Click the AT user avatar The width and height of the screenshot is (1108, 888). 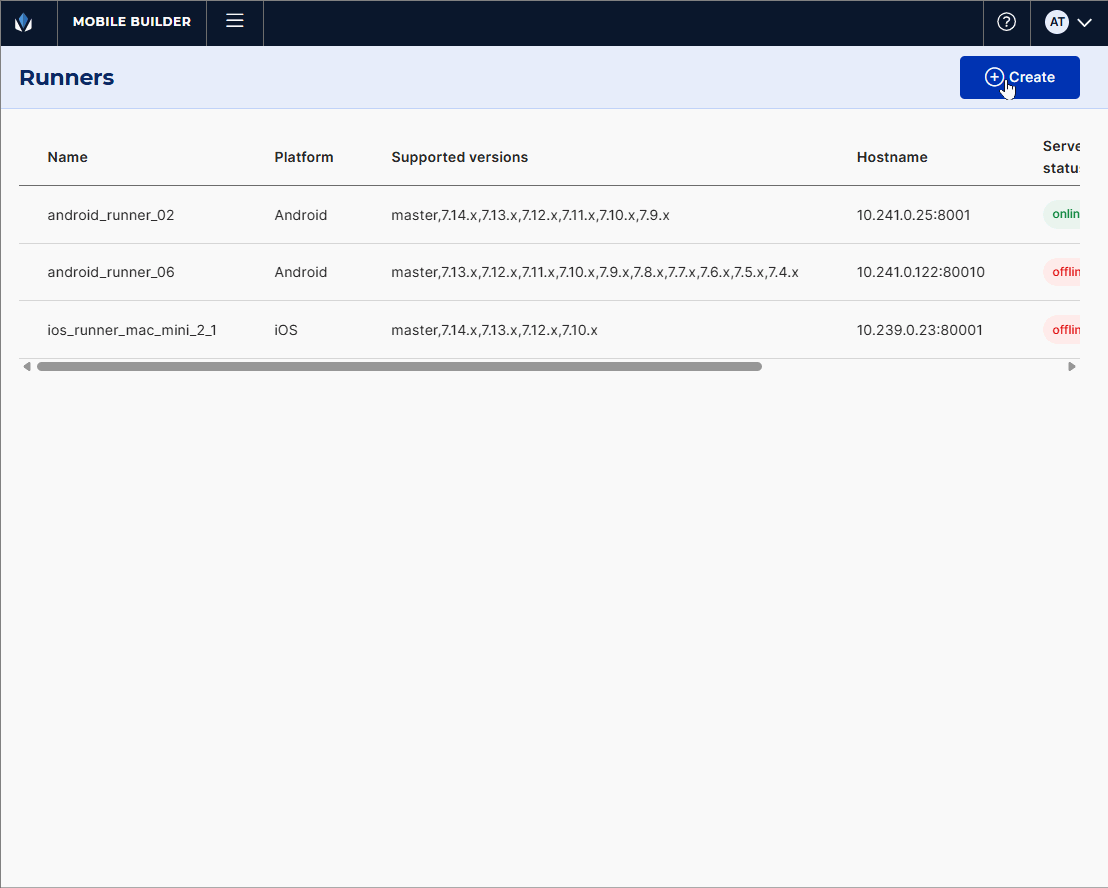[x=1057, y=22]
